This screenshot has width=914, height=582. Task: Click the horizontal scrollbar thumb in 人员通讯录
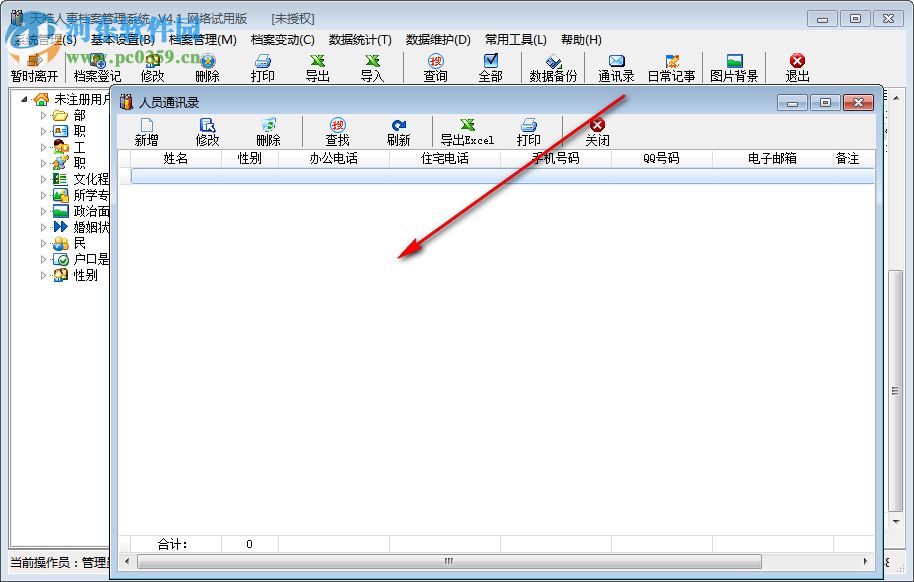point(449,561)
